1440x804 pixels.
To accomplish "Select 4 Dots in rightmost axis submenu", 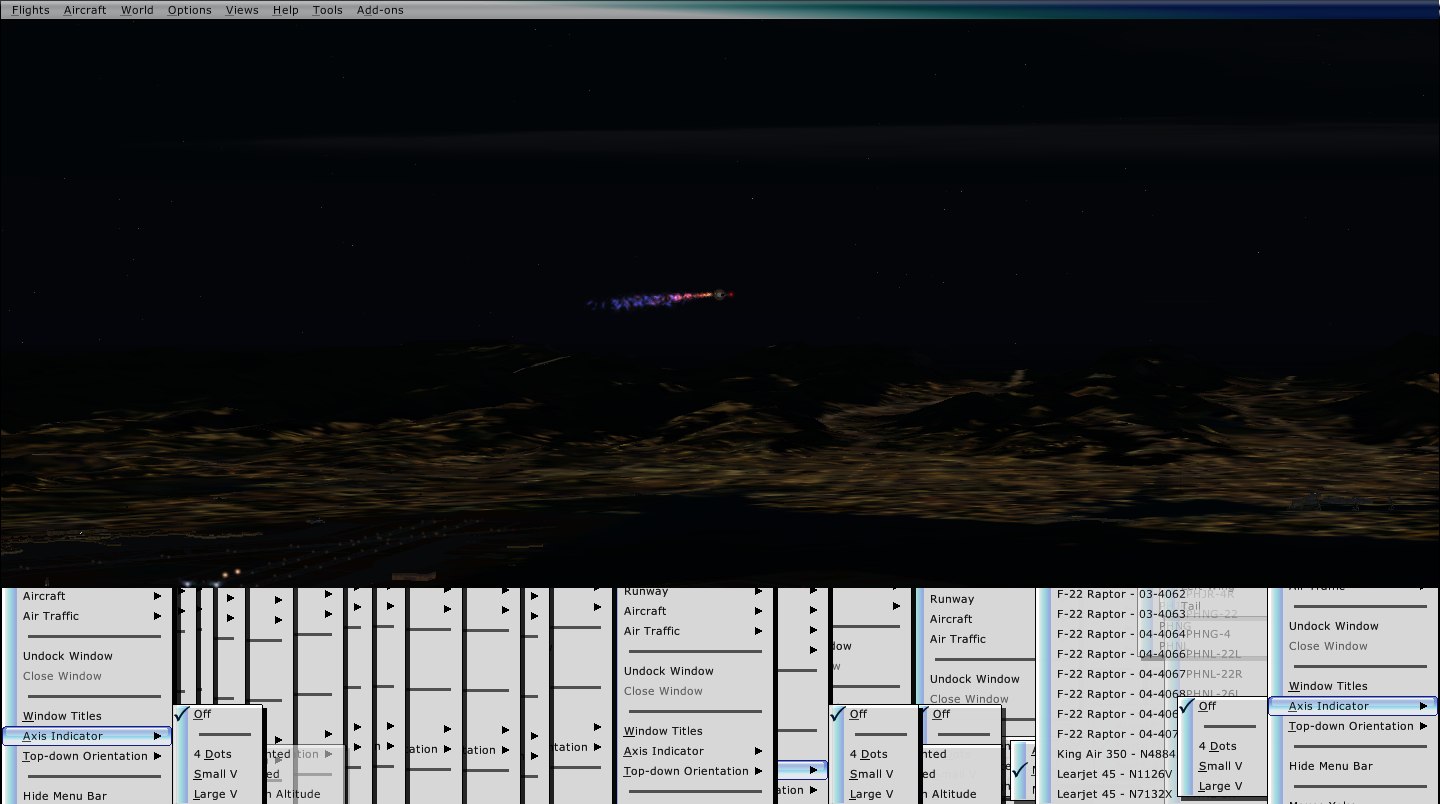I will (1217, 746).
